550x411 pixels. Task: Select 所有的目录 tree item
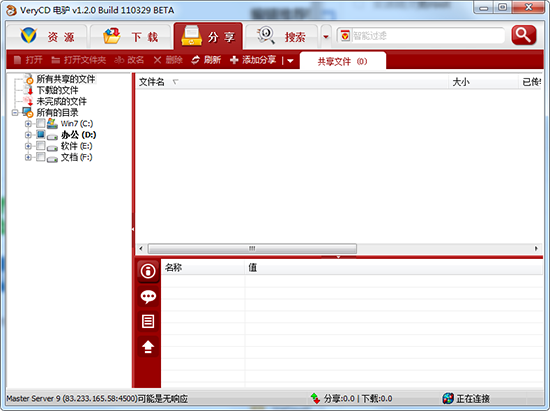tap(57, 113)
